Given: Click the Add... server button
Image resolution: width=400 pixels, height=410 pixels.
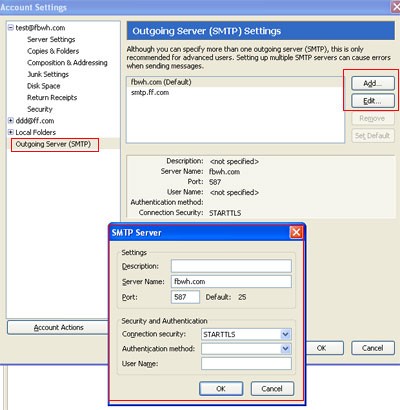Looking at the screenshot, I should coord(373,83).
